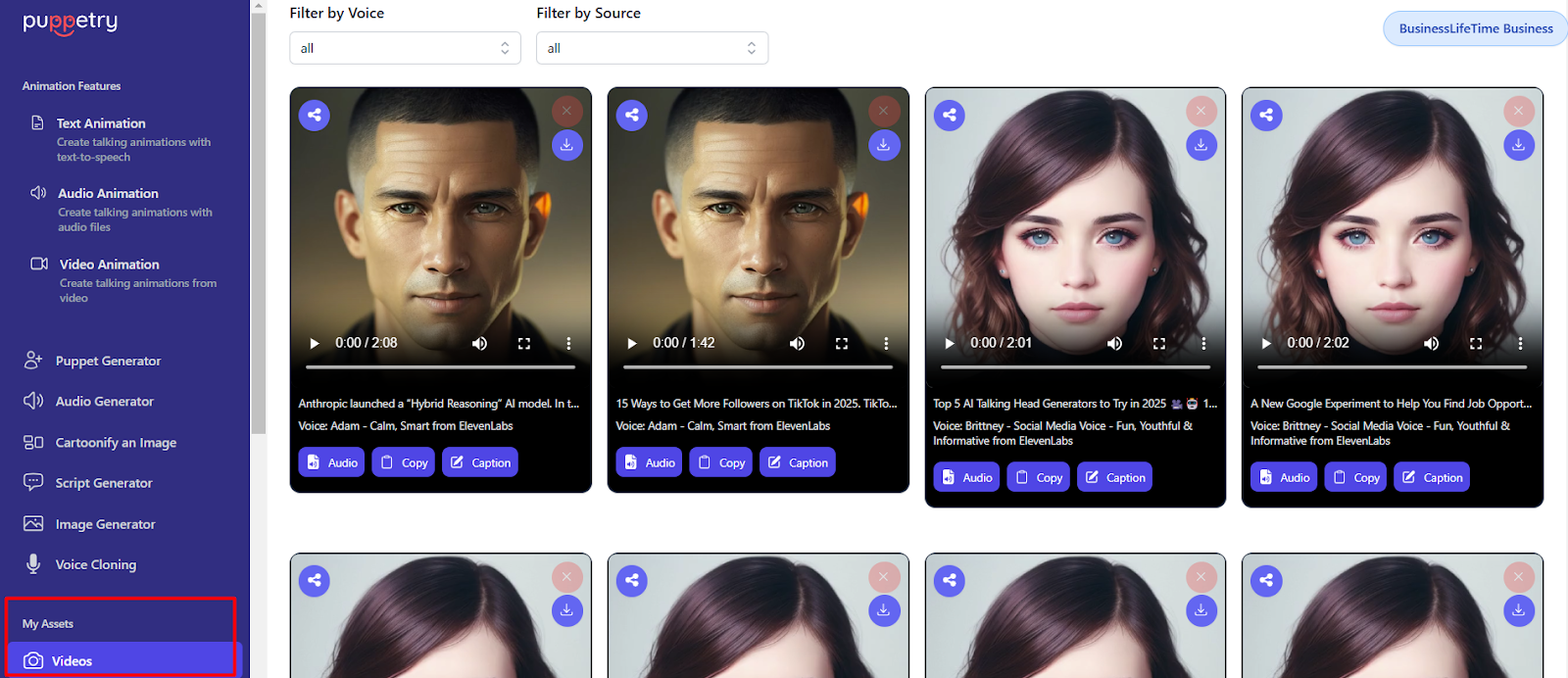Edit Caption of the TikTok followers video

click(798, 462)
